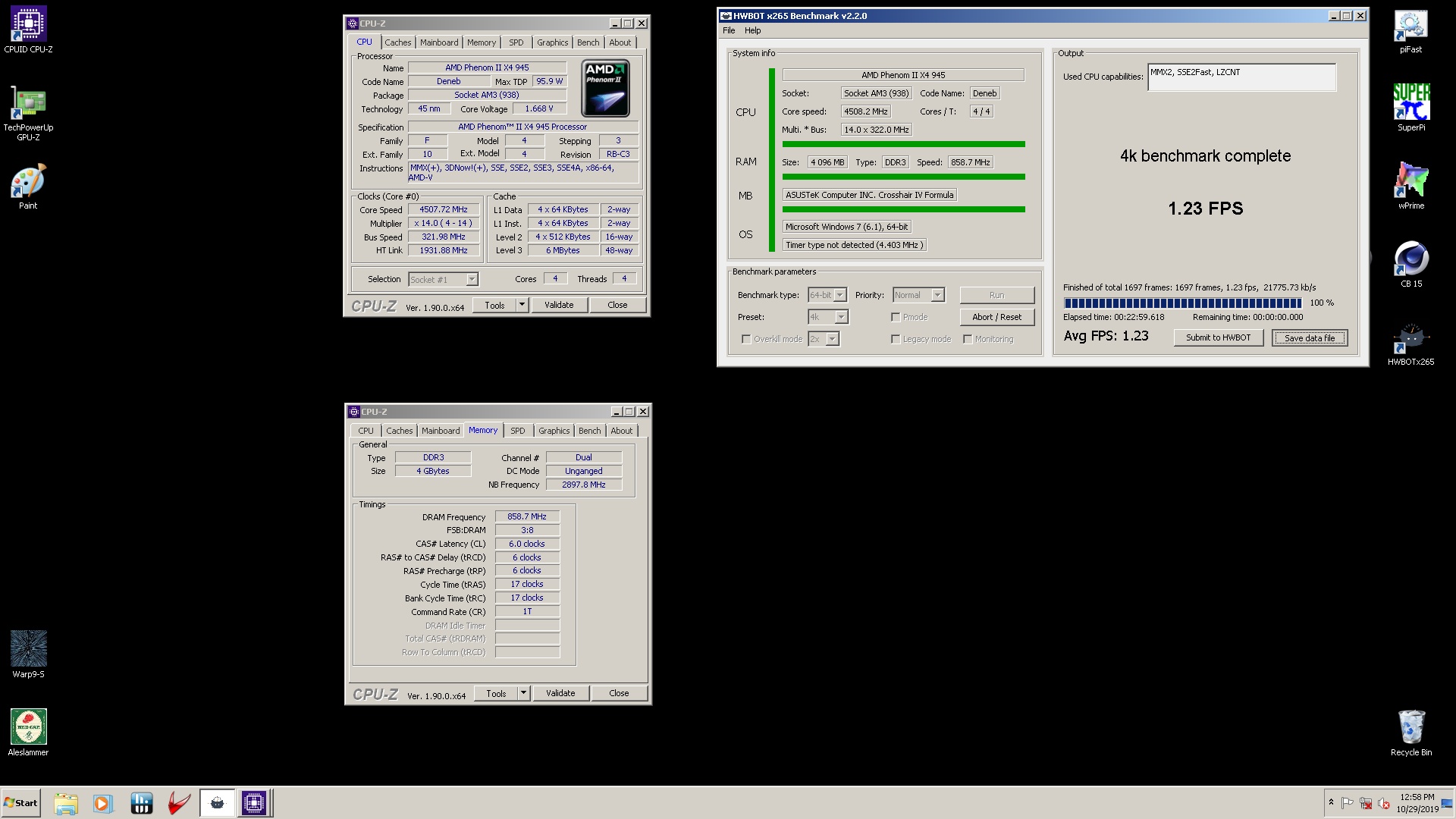This screenshot has height=819, width=1456.
Task: Click the red swoosh taskbar icon
Action: [179, 803]
